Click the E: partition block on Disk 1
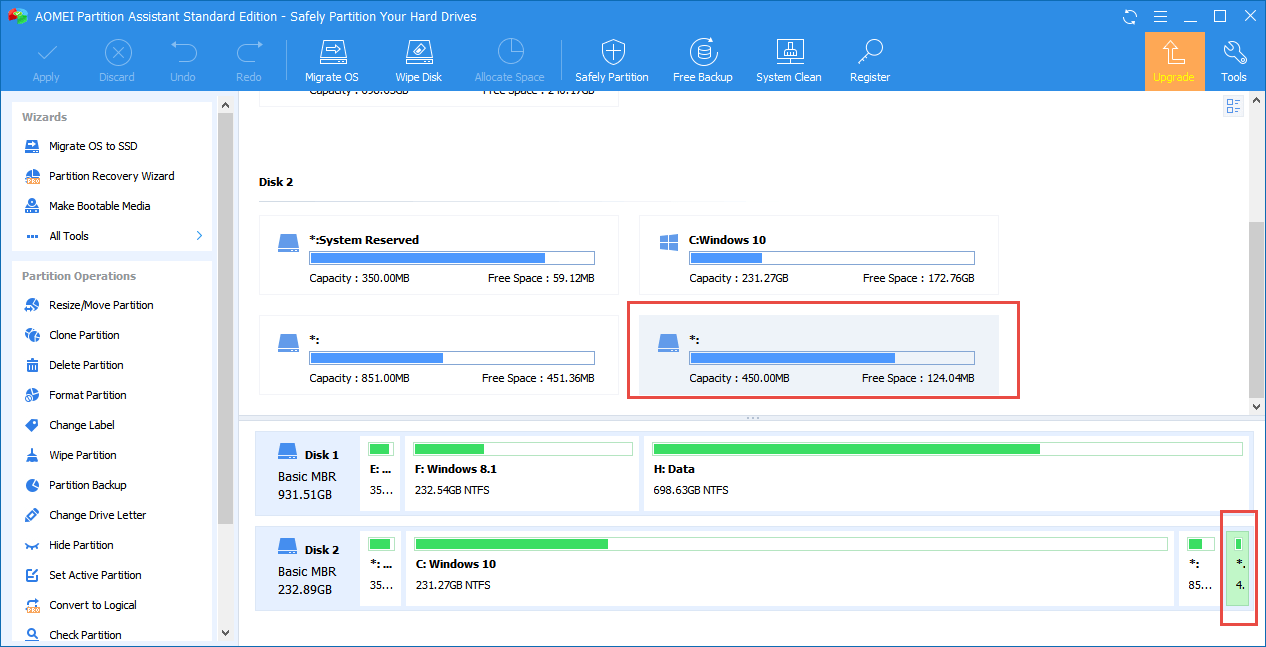The image size is (1266, 647). (x=381, y=474)
